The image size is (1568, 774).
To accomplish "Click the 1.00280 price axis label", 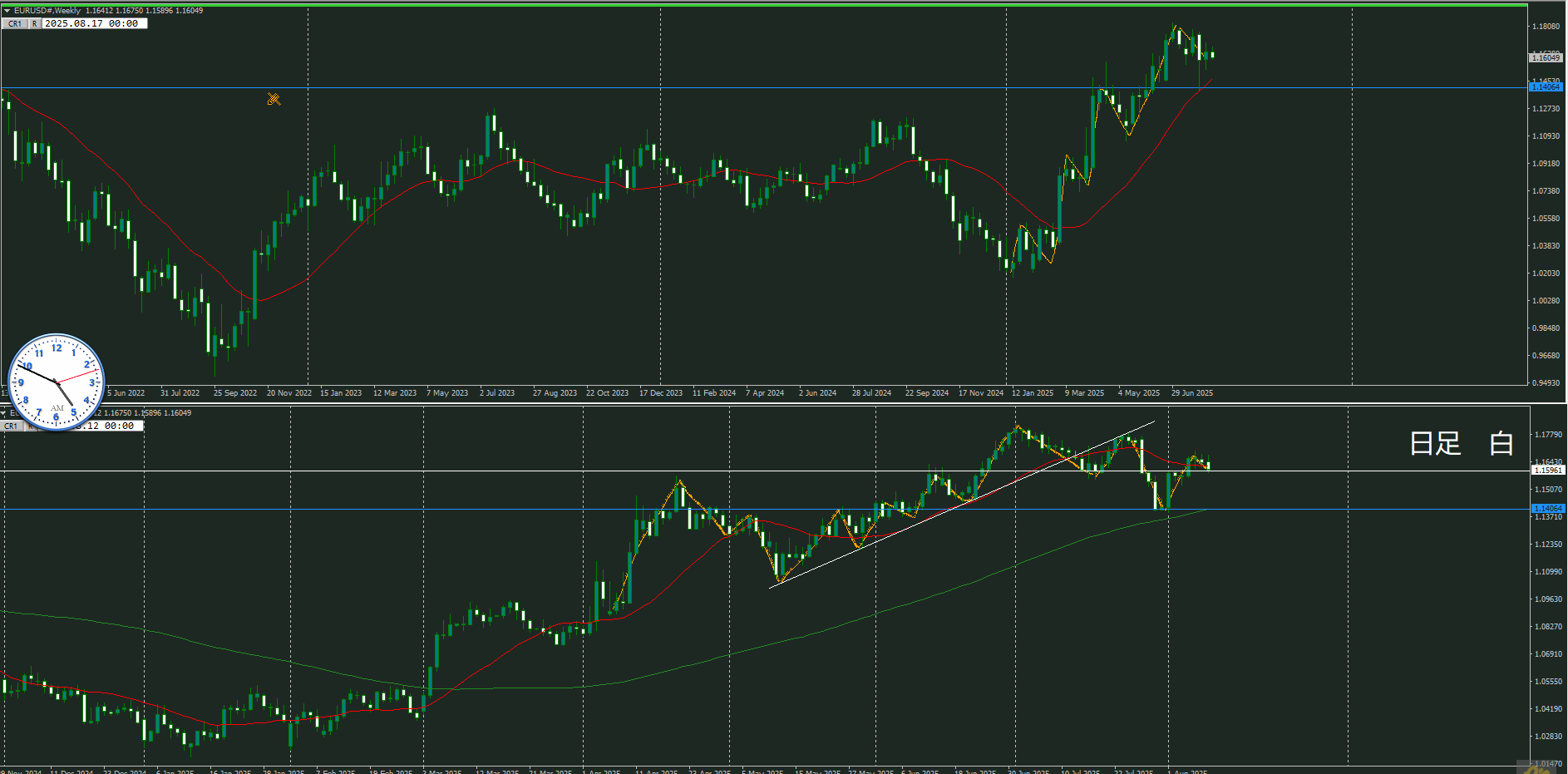I will 1546,301.
